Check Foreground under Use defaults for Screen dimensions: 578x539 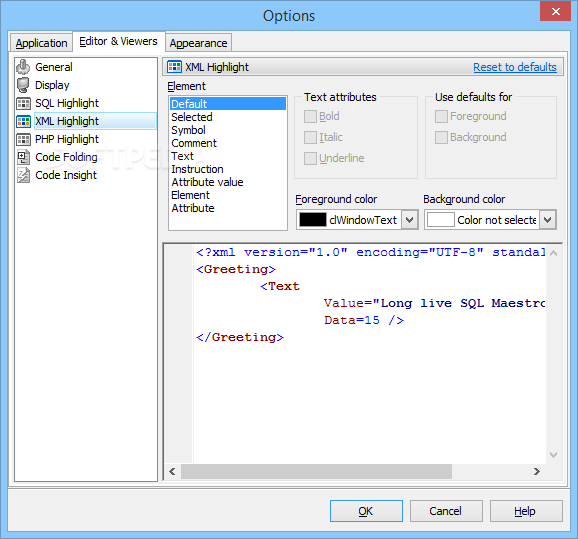441,117
